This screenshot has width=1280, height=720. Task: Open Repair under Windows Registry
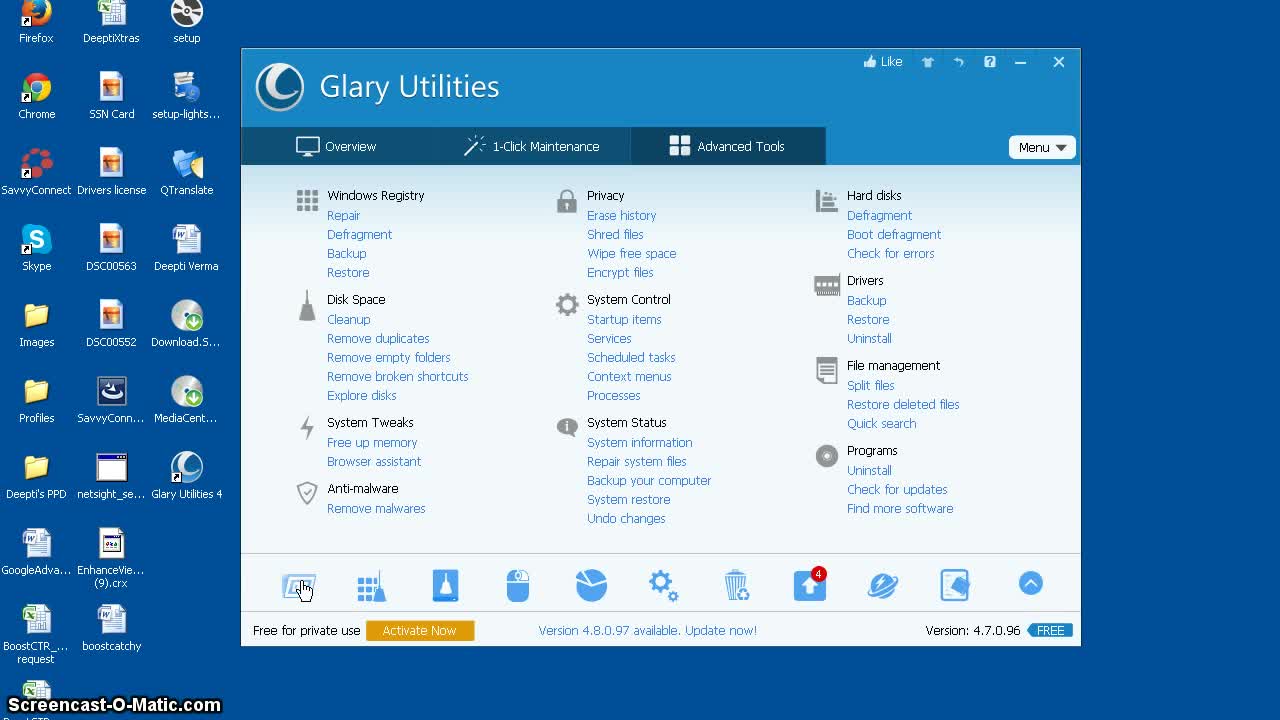tap(343, 216)
